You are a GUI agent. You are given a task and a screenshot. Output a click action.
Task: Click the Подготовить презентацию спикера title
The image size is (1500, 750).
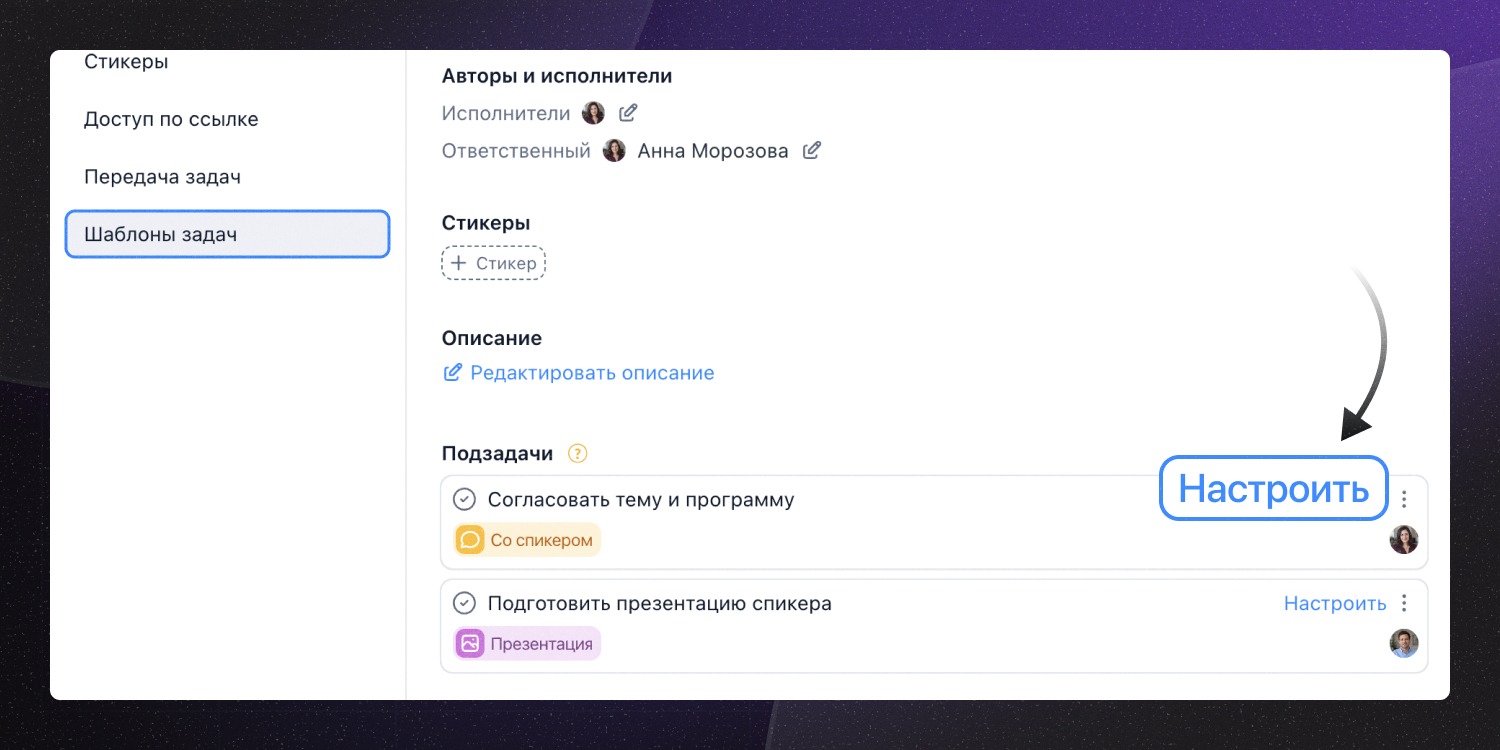(660, 603)
